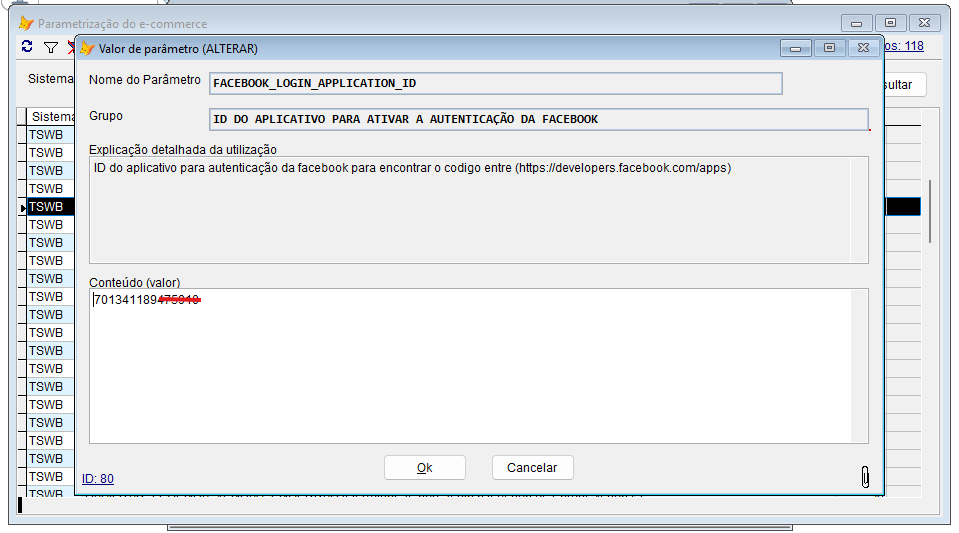The image size is (959, 533).
Task: Click the paperclip attachment icon
Action: 865,477
